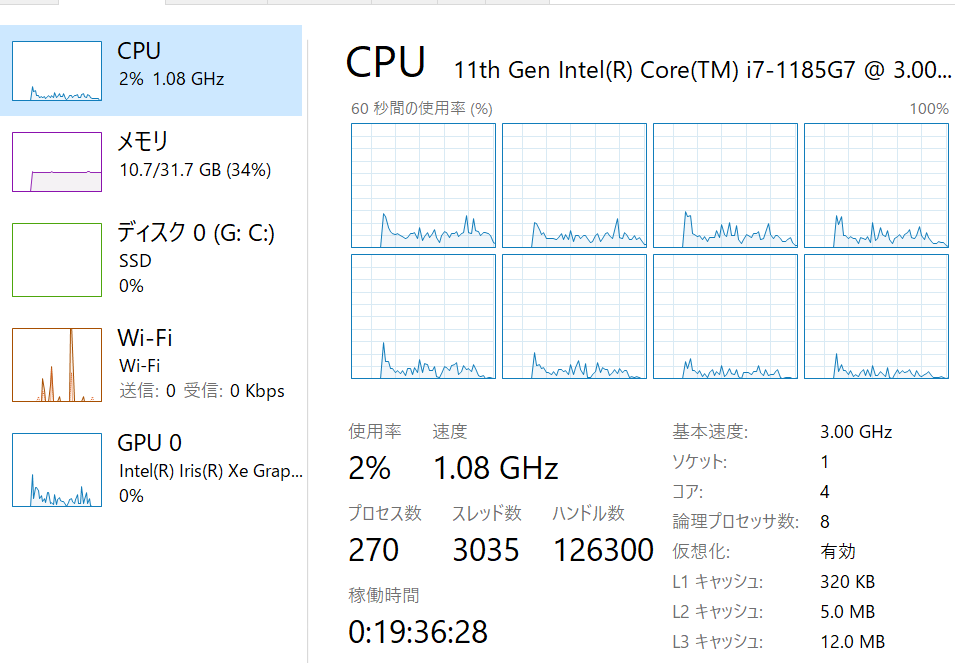Click the top-right logical processor graph
The width and height of the screenshot is (955, 663).
876,185
